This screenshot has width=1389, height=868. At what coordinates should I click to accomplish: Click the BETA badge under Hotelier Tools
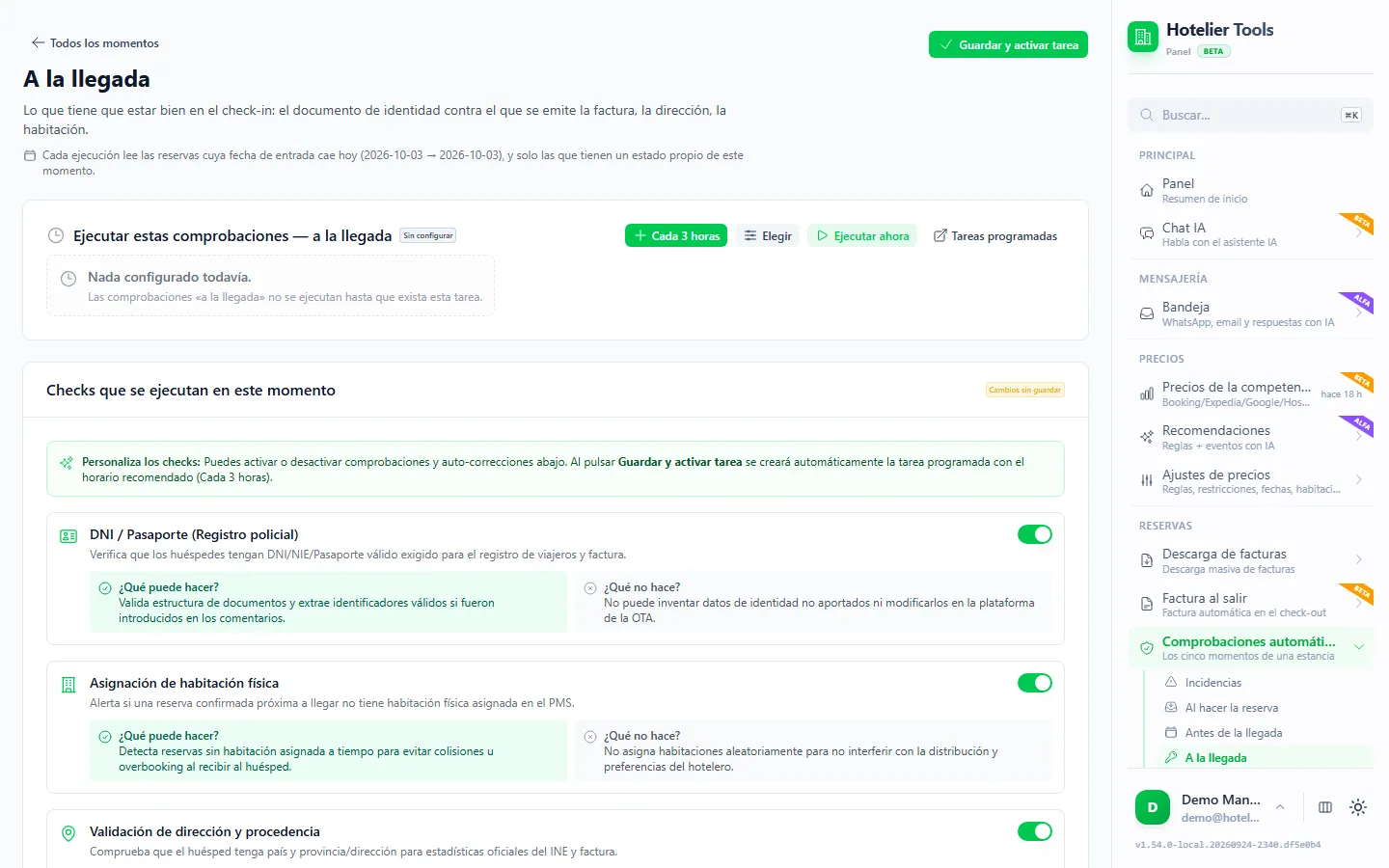point(1213,51)
